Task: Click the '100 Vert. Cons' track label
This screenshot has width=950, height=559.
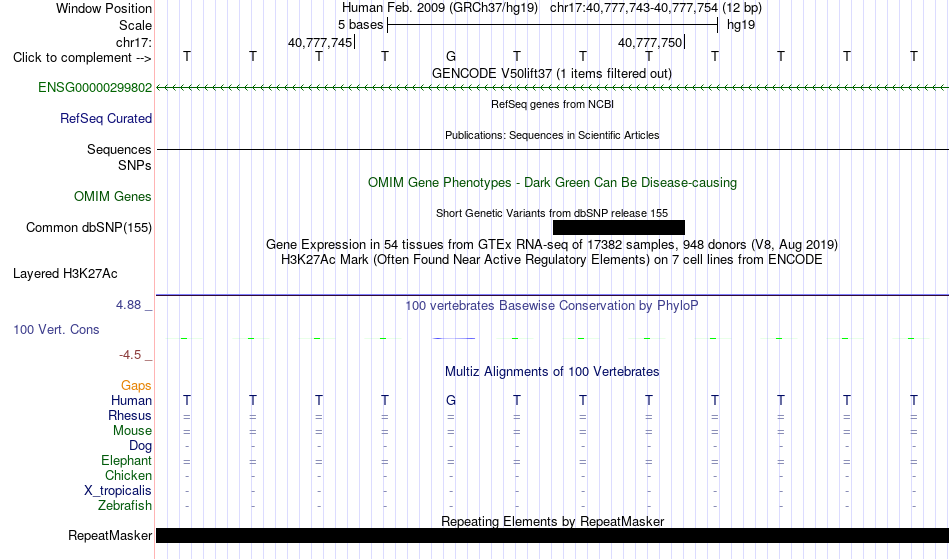Action: (x=56, y=329)
